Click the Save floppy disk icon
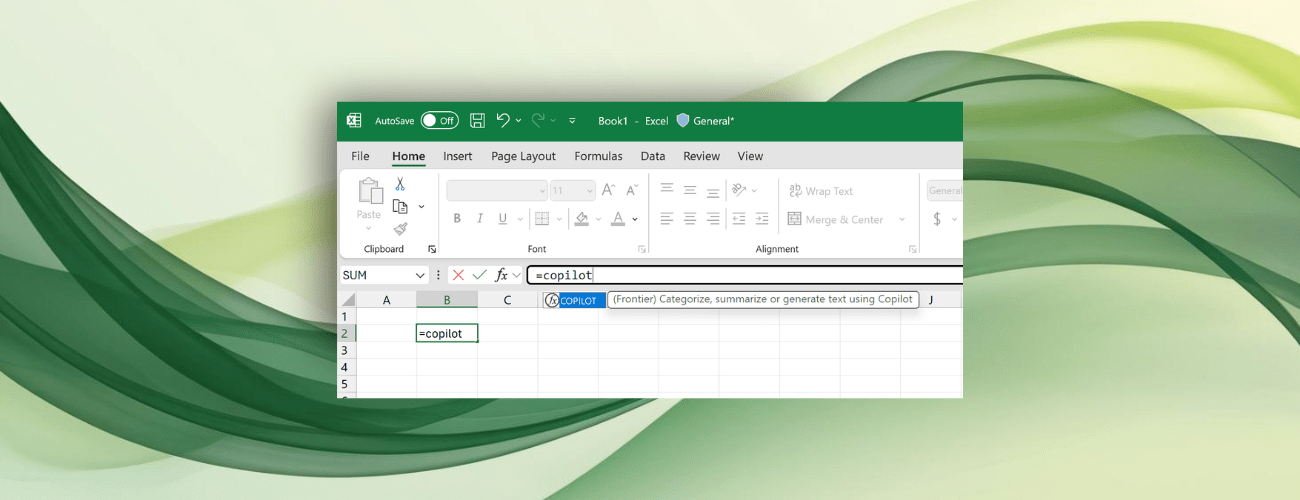 tap(477, 121)
